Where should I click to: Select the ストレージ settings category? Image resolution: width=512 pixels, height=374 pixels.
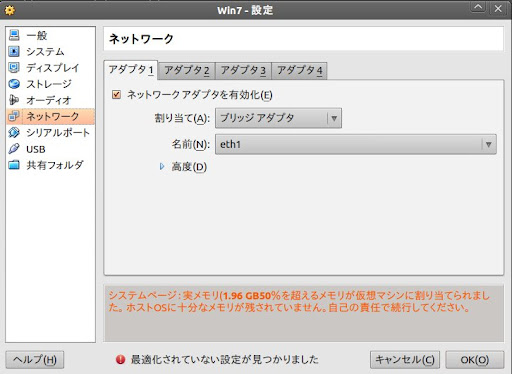tap(50, 84)
